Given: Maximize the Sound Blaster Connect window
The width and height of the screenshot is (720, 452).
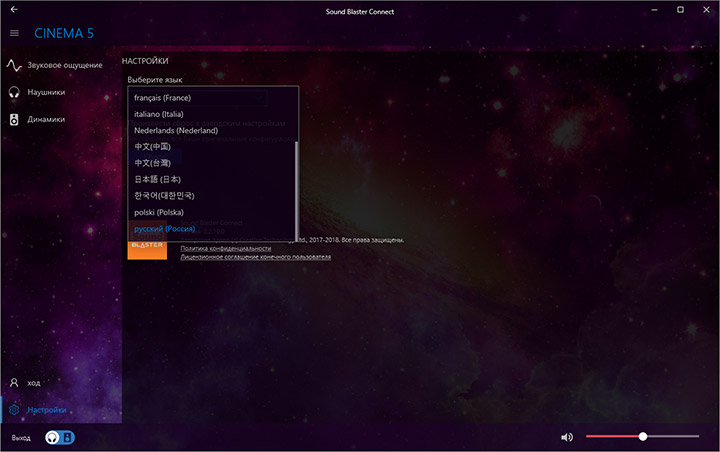Looking at the screenshot, I should (681, 10).
